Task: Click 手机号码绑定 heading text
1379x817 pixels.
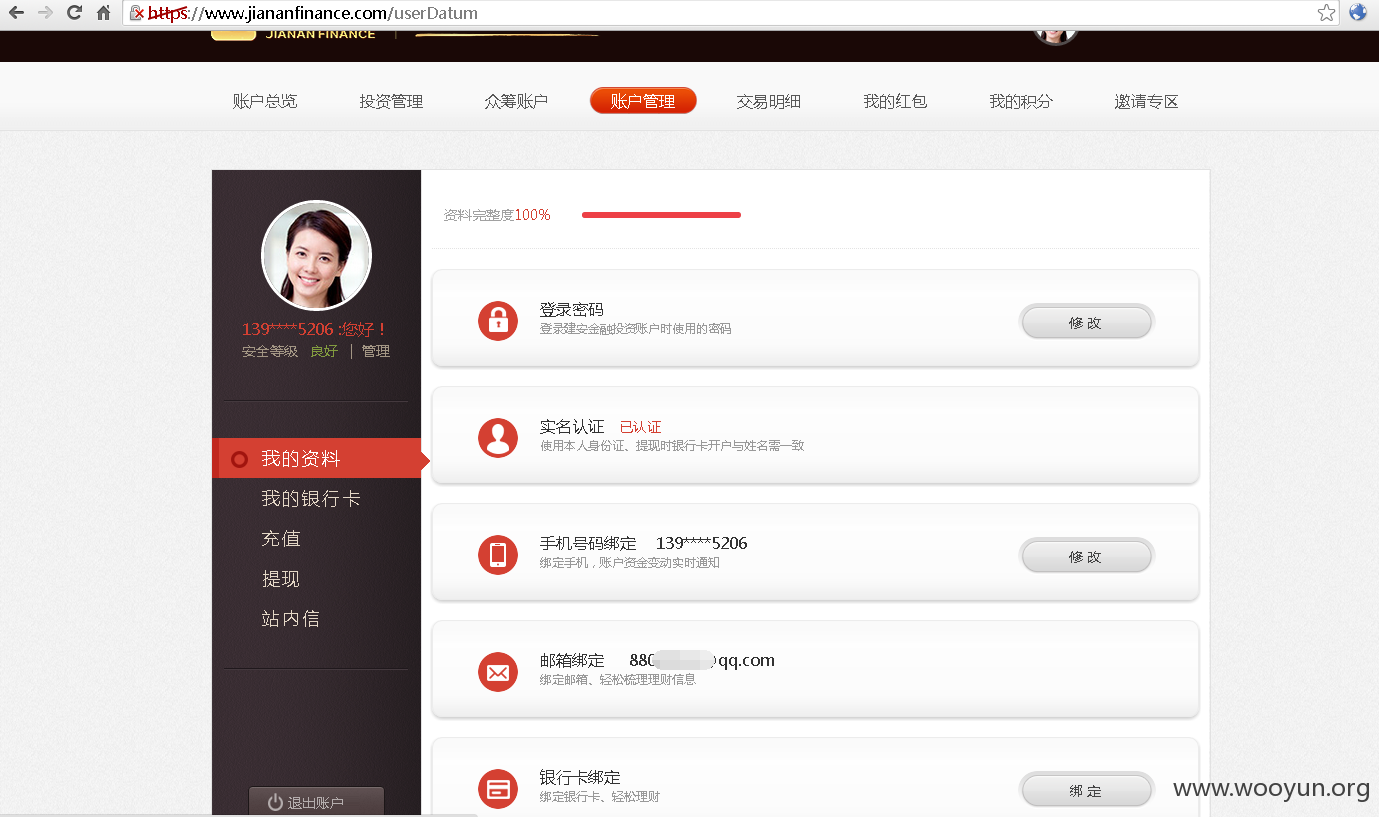Action: tap(588, 543)
